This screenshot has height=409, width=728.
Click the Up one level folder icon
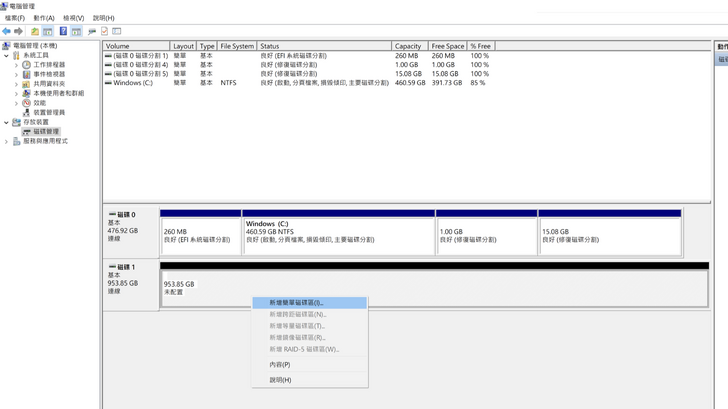coord(34,31)
